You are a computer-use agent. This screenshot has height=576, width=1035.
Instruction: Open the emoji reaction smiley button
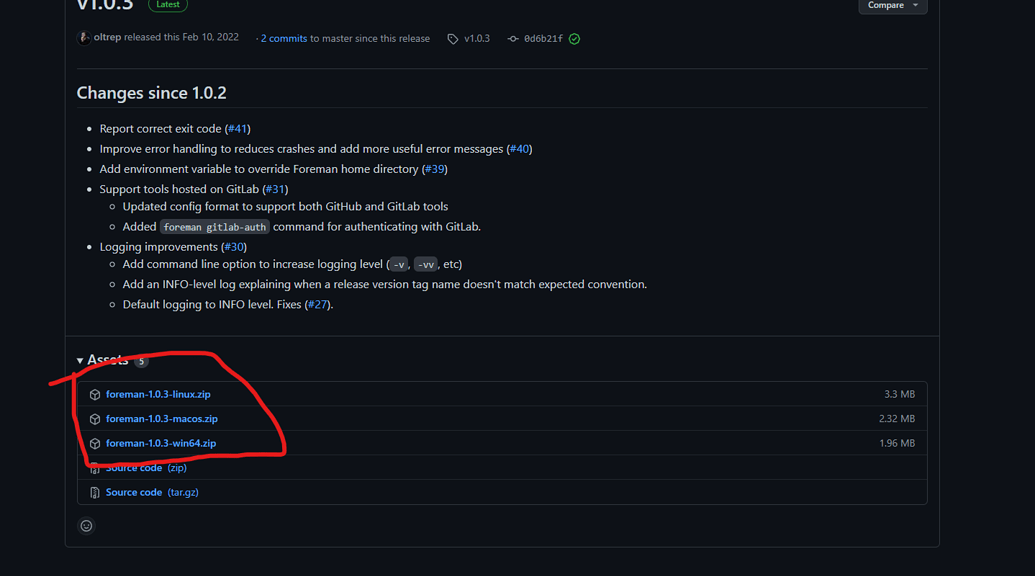coord(86,526)
